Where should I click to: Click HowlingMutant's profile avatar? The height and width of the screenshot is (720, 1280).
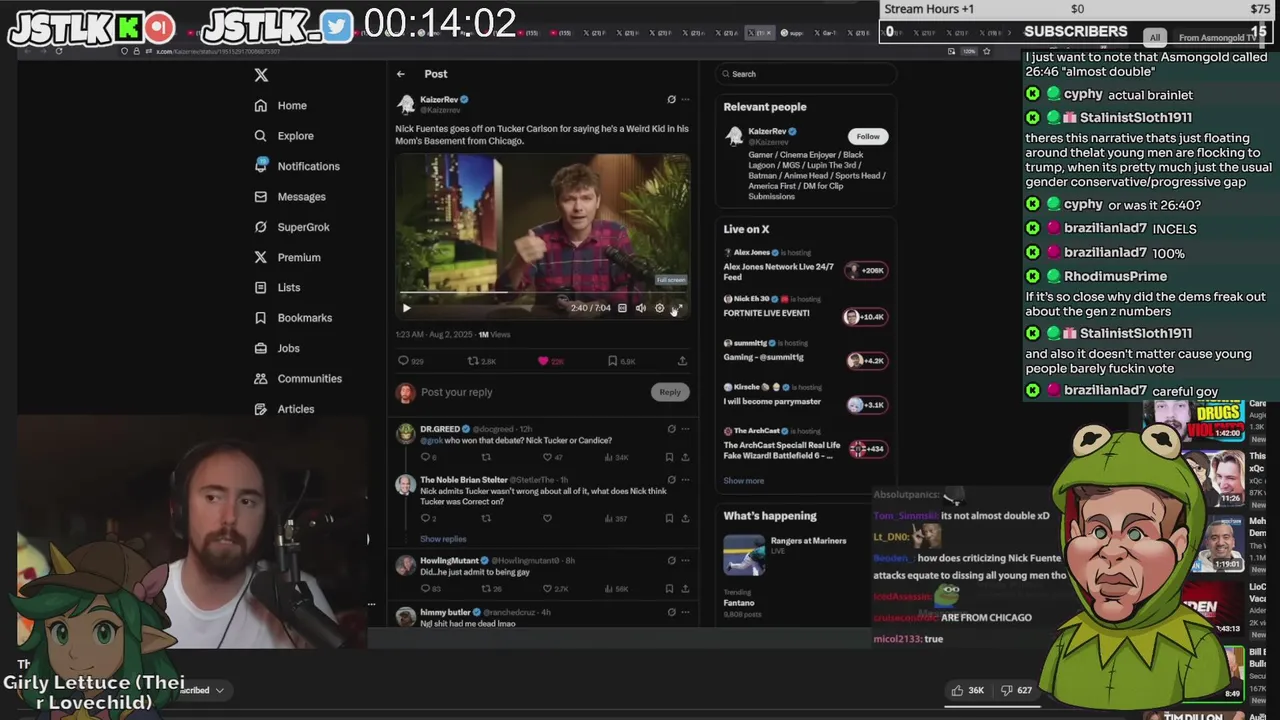(x=405, y=566)
